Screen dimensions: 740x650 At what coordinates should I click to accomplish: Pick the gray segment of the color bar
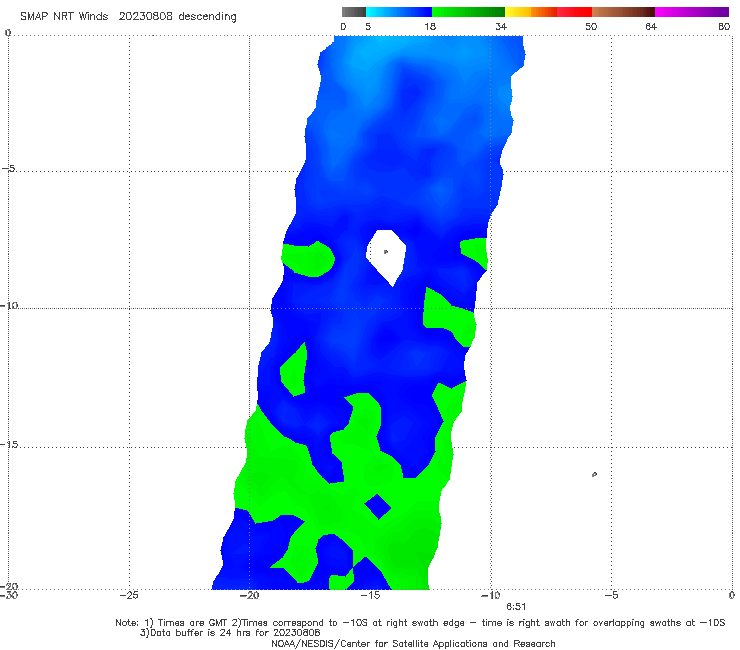[x=353, y=12]
